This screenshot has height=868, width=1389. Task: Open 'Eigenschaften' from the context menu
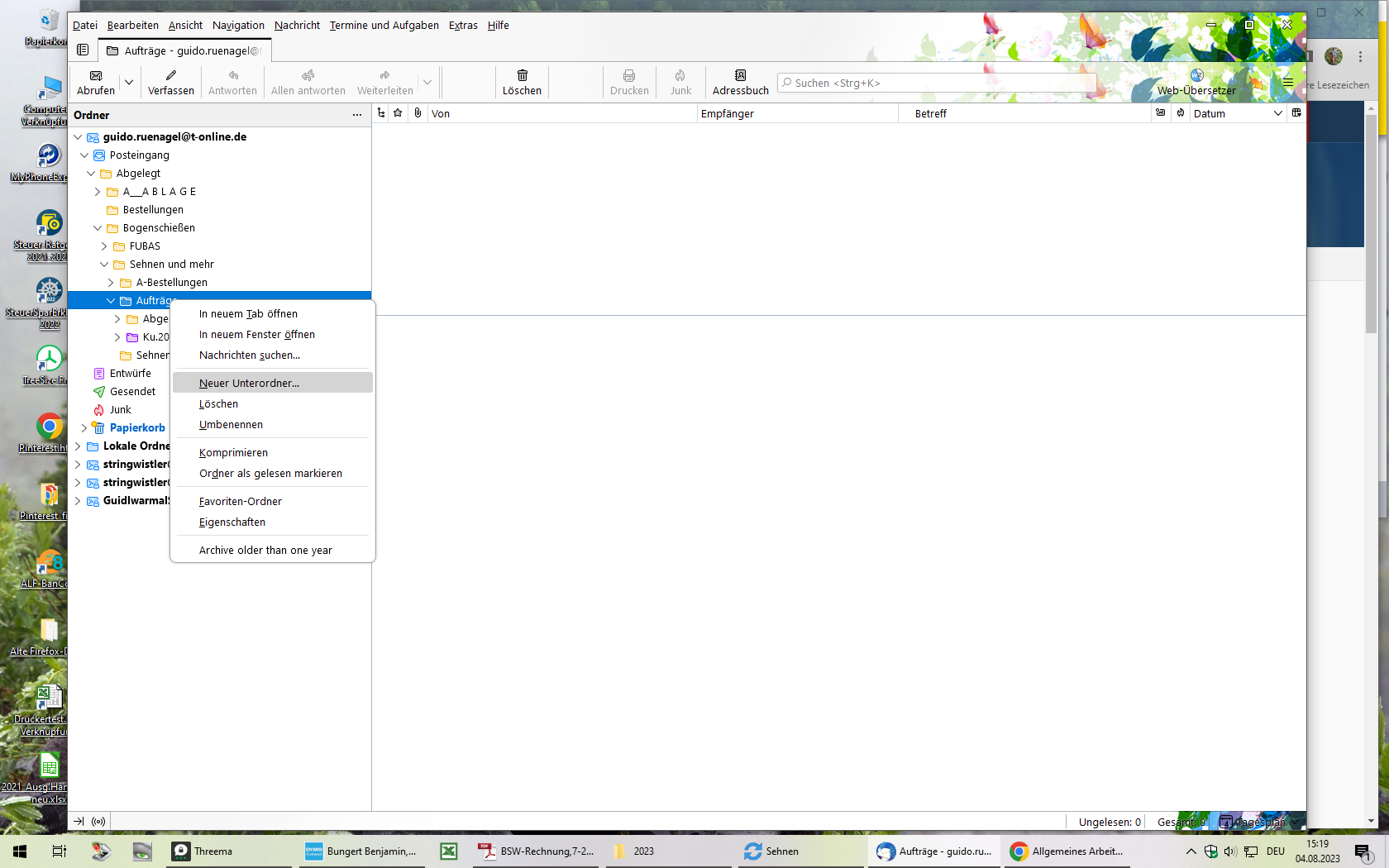tap(273, 522)
